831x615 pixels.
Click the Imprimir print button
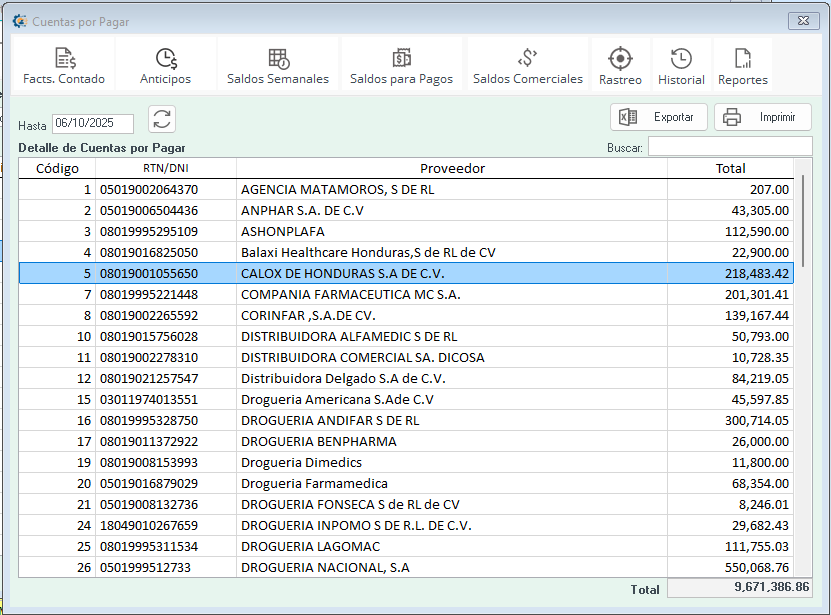(762, 117)
